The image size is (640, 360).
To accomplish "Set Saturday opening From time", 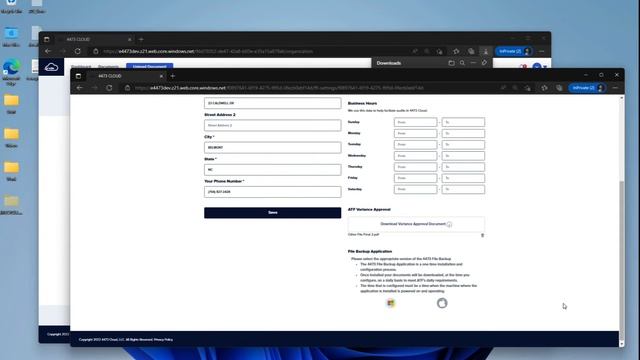I will (416, 189).
